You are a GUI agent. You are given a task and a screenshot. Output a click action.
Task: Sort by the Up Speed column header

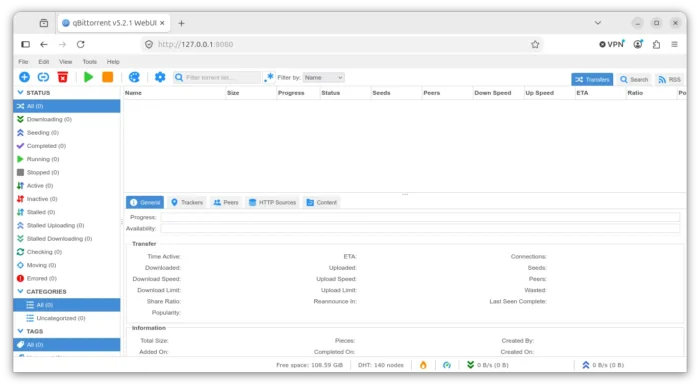point(549,93)
